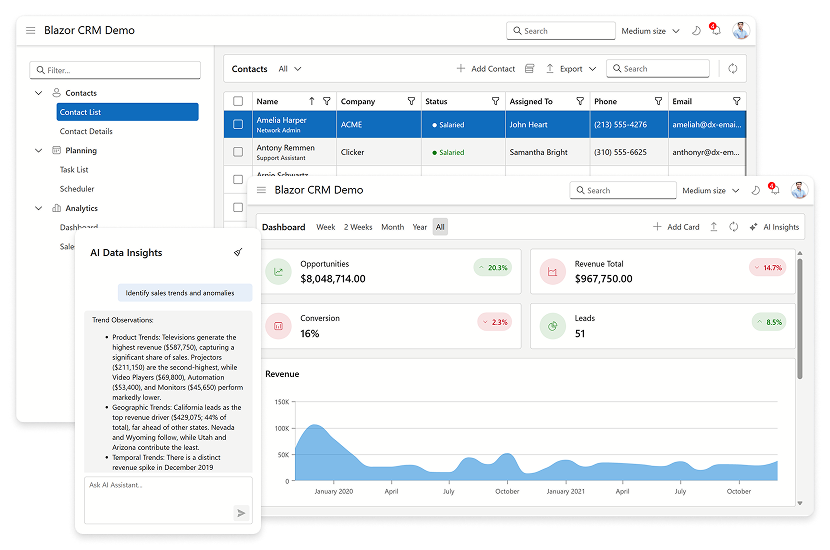The height and width of the screenshot is (550, 830).
Task: Select the All dashboard range tab
Action: point(440,227)
